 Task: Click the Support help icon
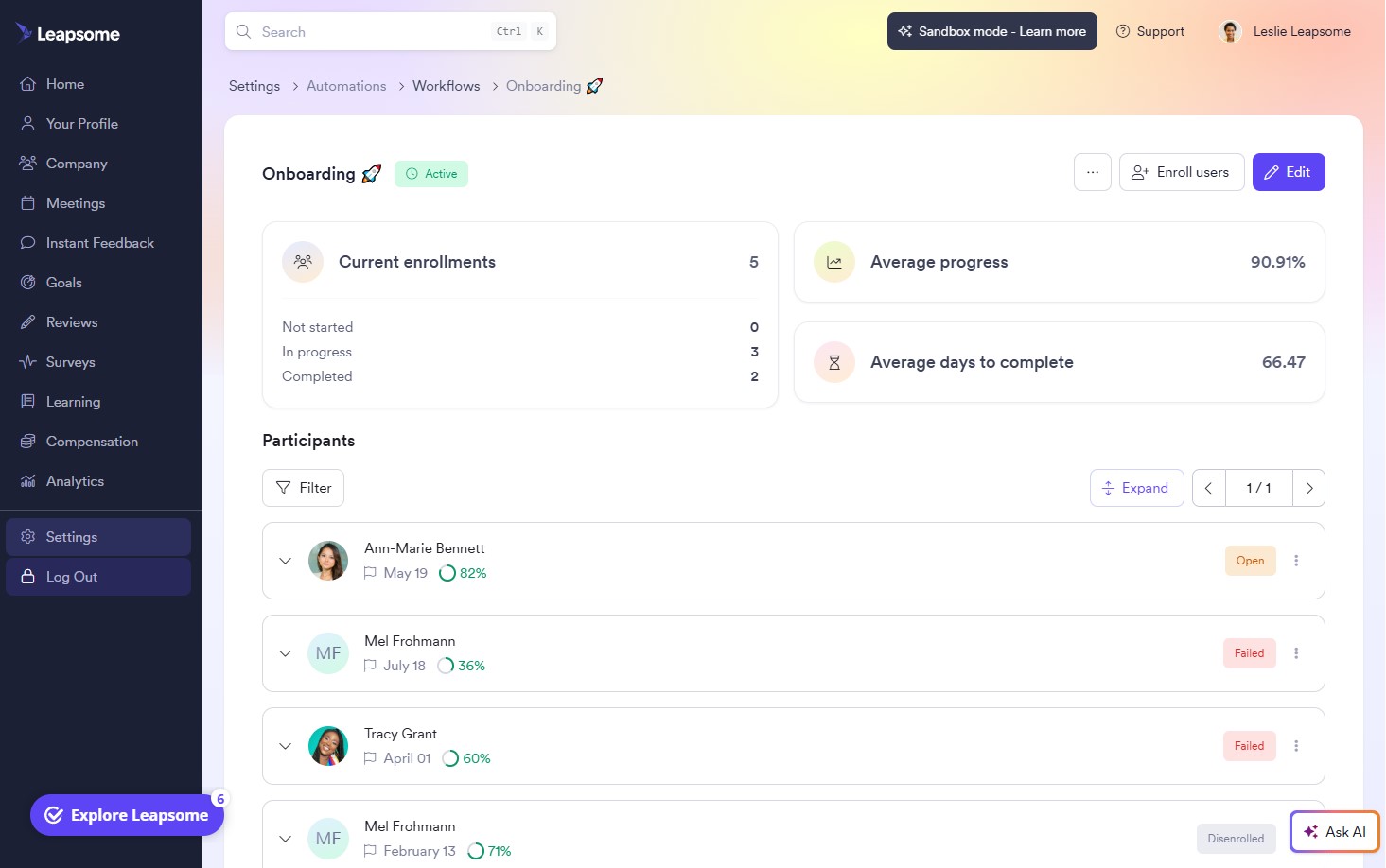click(x=1122, y=30)
